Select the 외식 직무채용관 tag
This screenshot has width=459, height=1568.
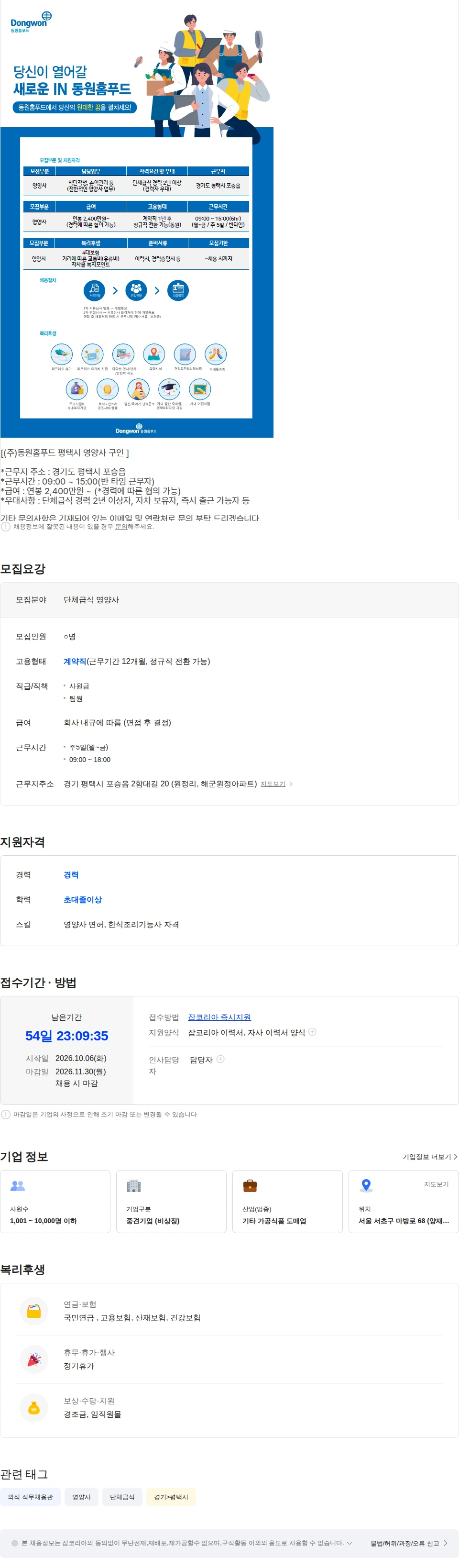click(x=31, y=1497)
